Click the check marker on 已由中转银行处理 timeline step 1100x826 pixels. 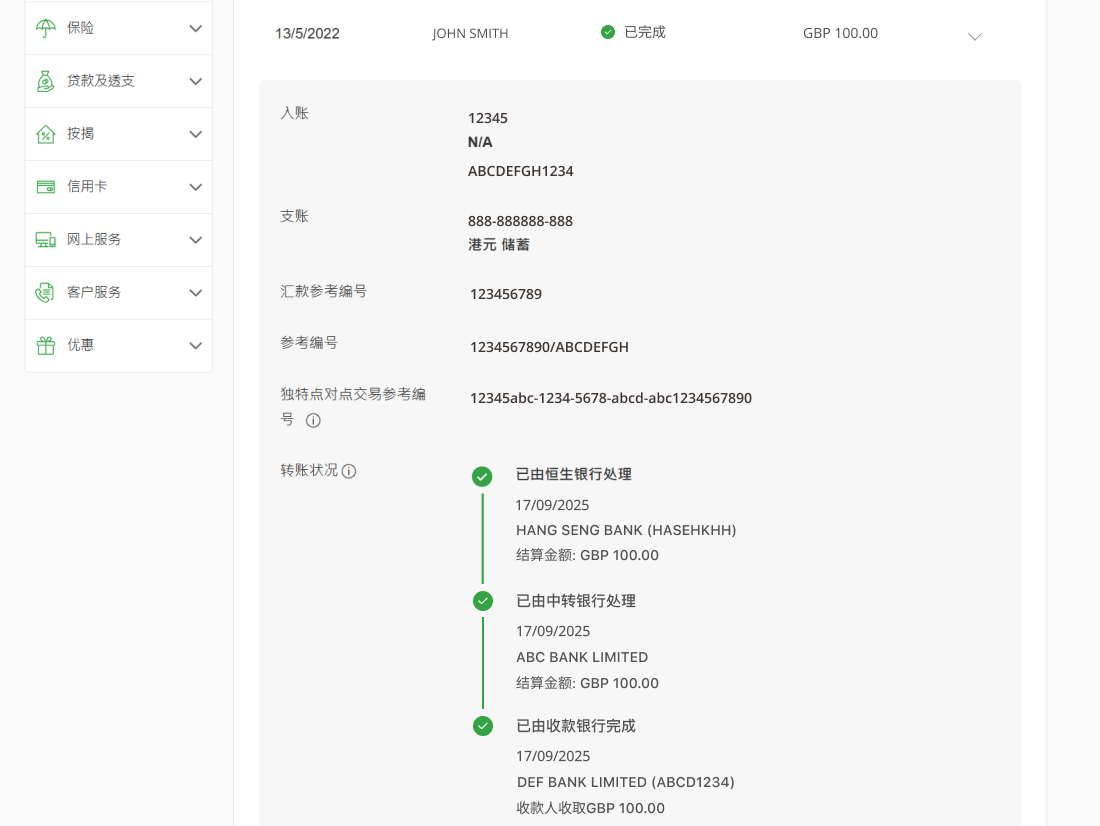pyautogui.click(x=483, y=601)
